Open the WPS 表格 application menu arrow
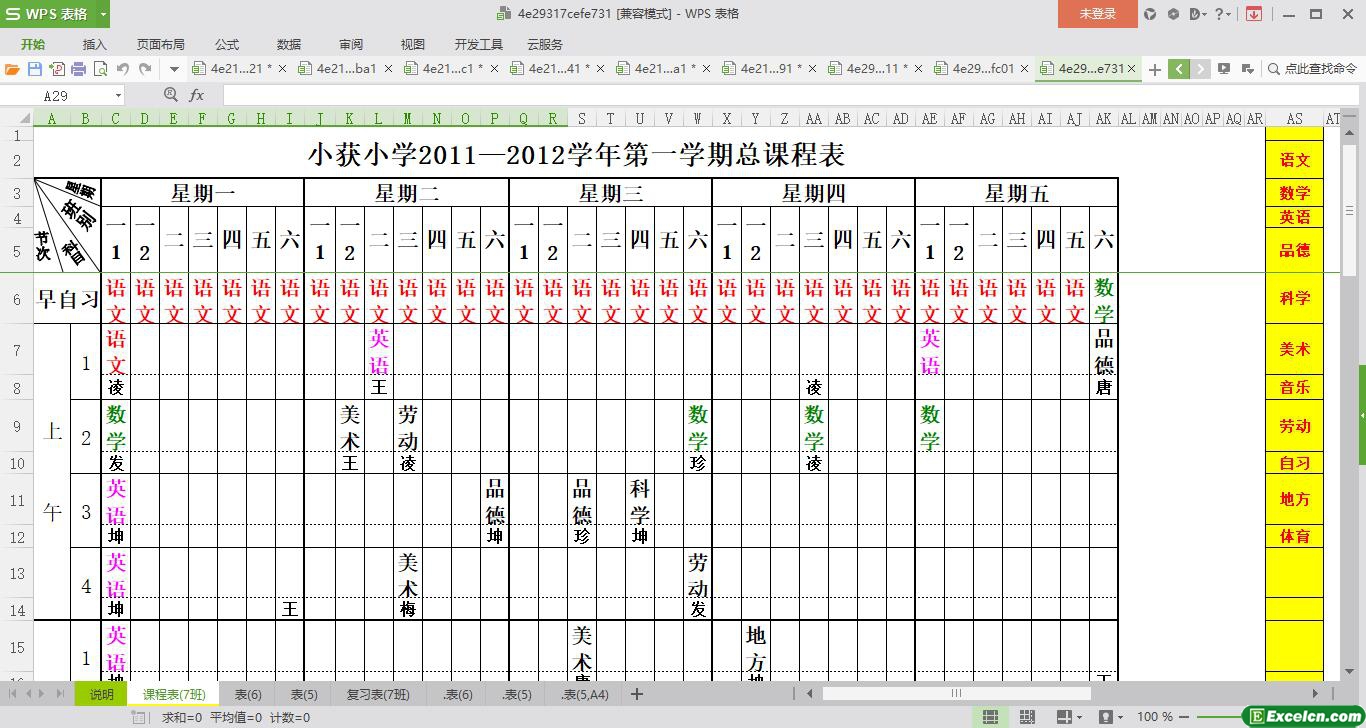 (104, 14)
